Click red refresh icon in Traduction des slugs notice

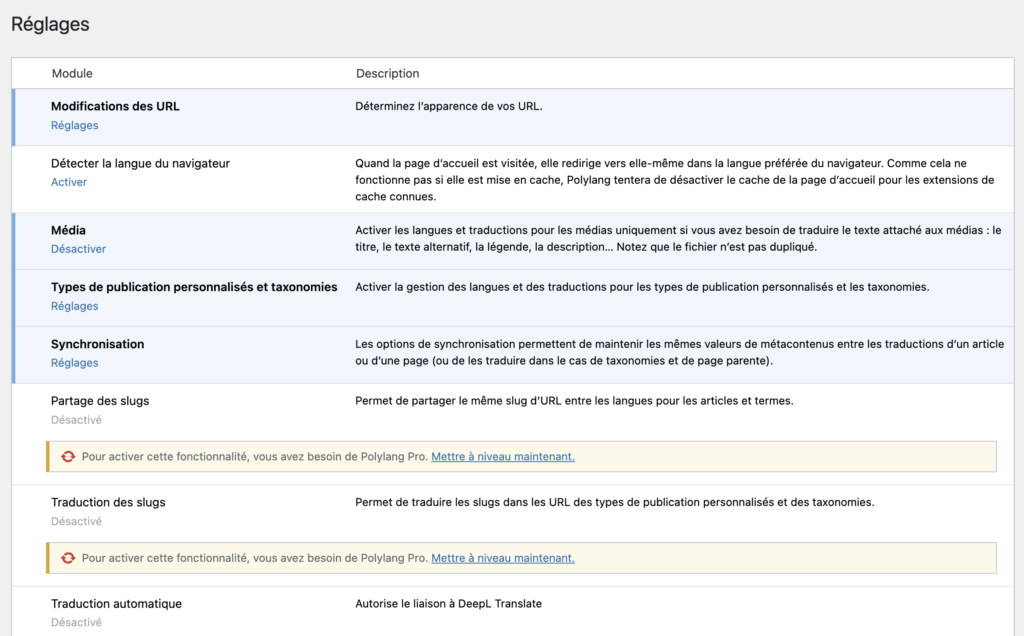click(x=68, y=558)
